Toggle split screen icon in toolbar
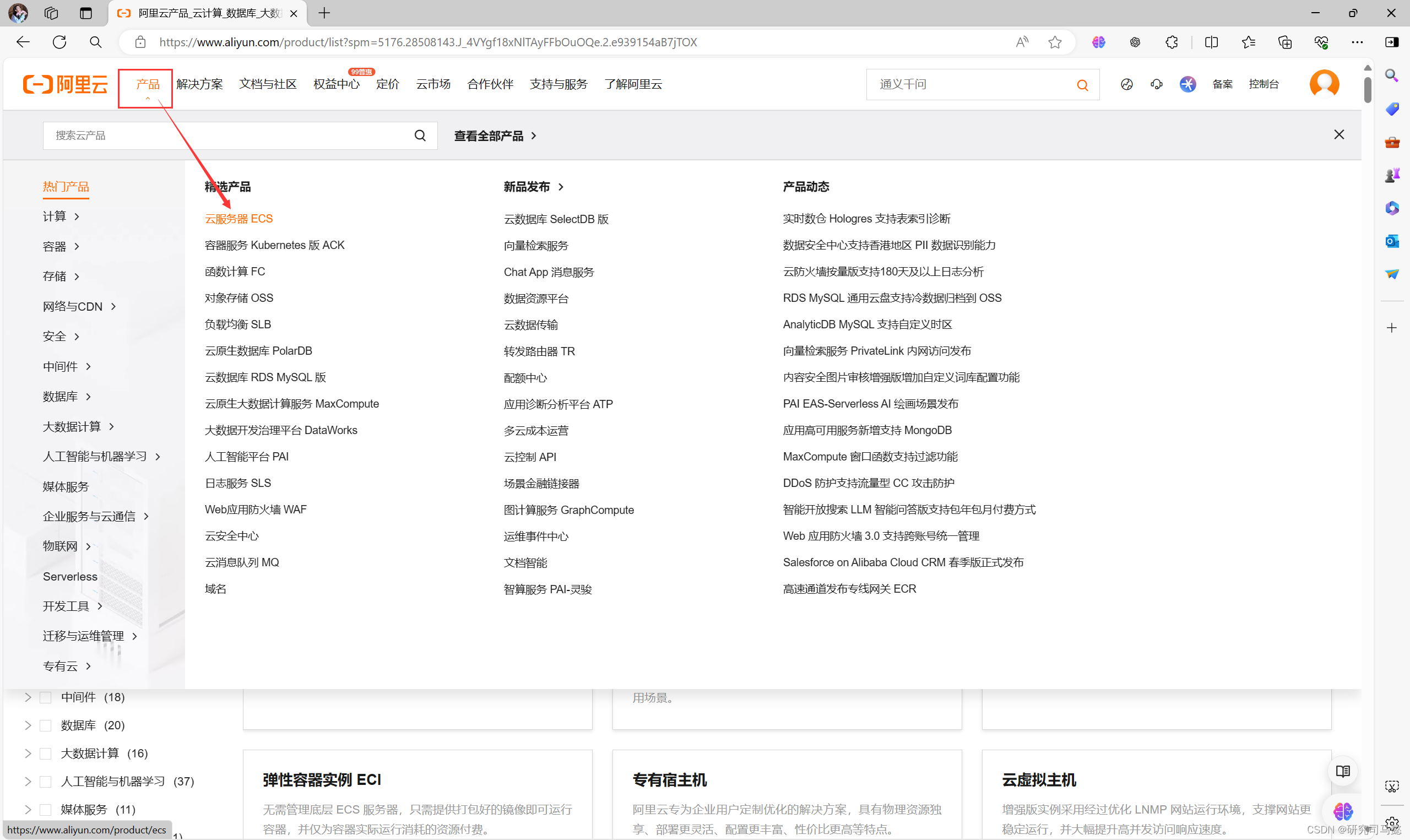This screenshot has width=1410, height=840. (x=1211, y=42)
